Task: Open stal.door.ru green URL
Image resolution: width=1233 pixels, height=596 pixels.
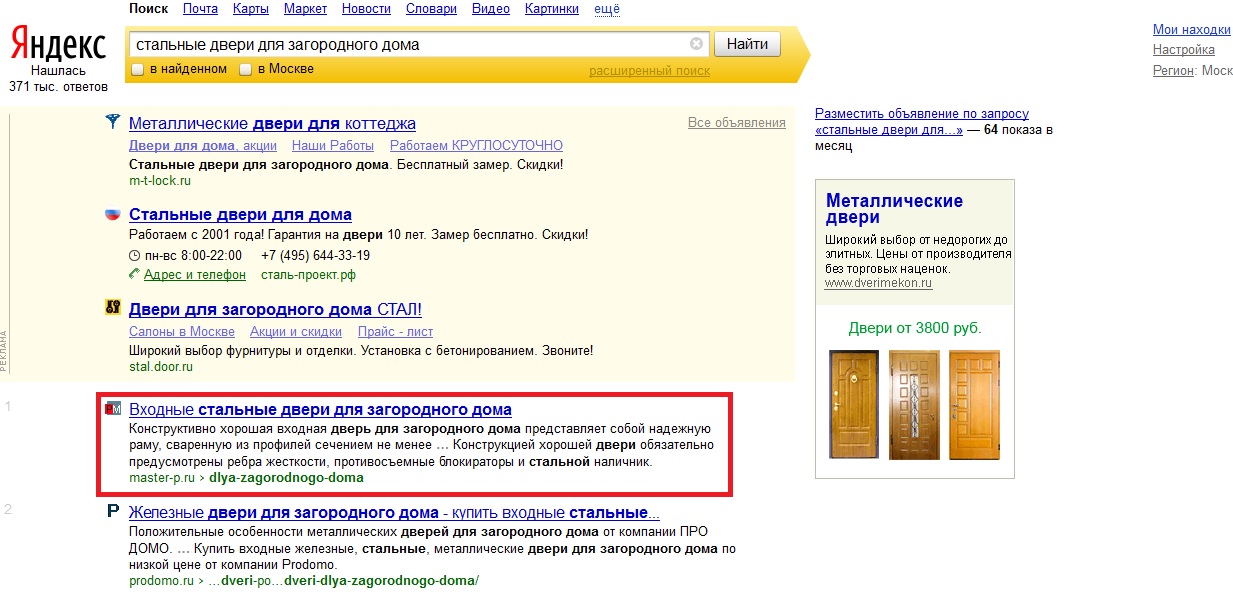Action: tap(161, 367)
